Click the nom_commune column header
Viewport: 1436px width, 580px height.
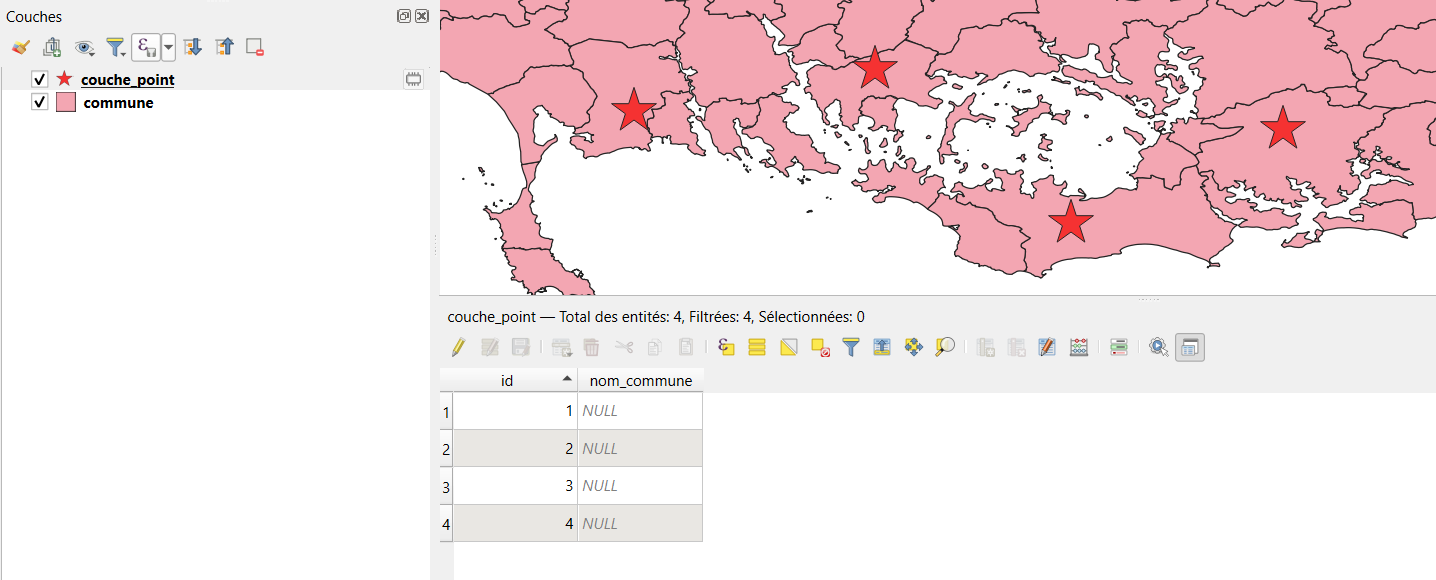click(x=640, y=380)
